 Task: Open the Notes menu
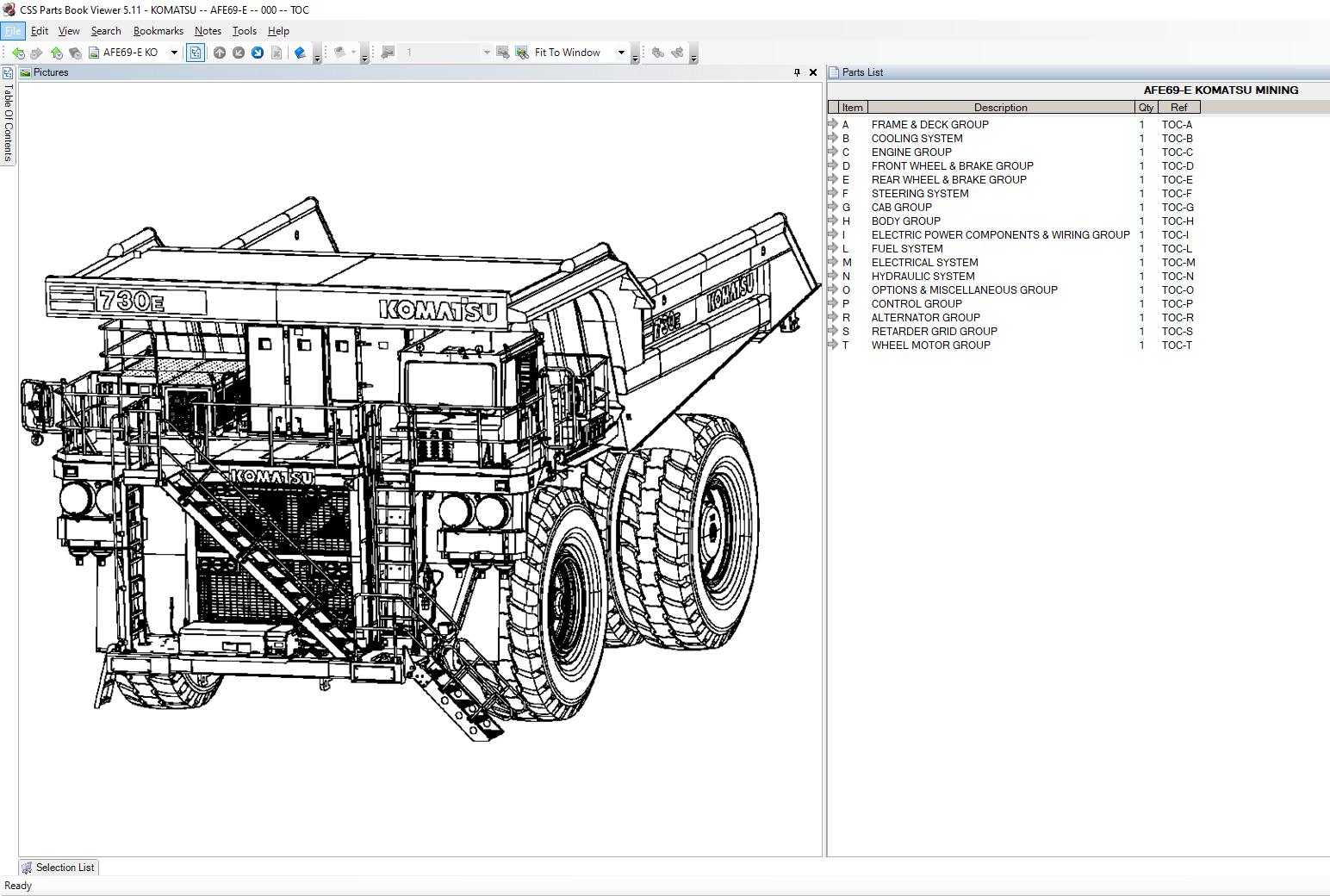tap(208, 31)
